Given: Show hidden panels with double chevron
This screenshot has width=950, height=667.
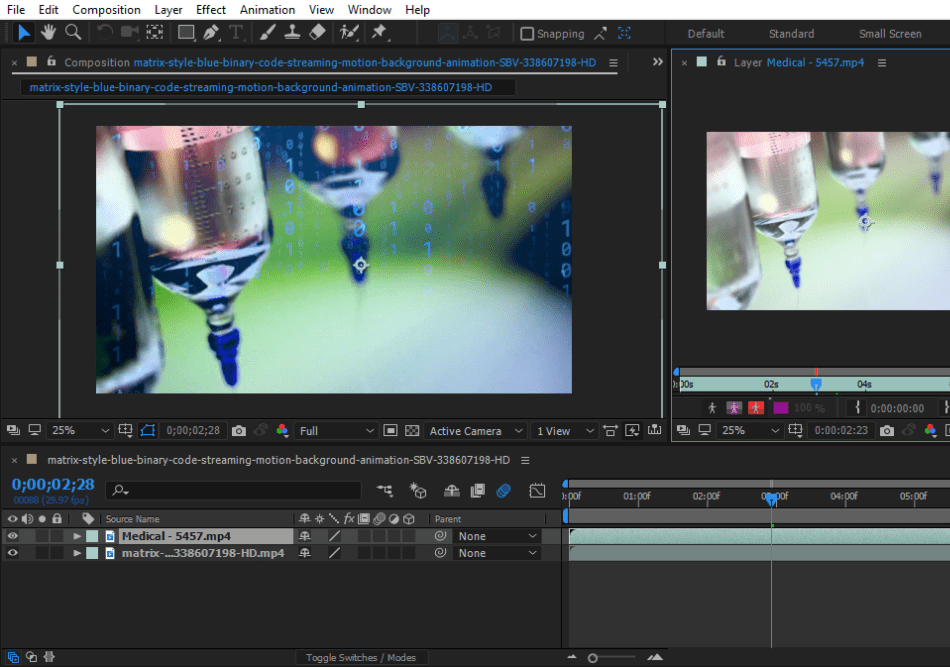Looking at the screenshot, I should coord(657,62).
